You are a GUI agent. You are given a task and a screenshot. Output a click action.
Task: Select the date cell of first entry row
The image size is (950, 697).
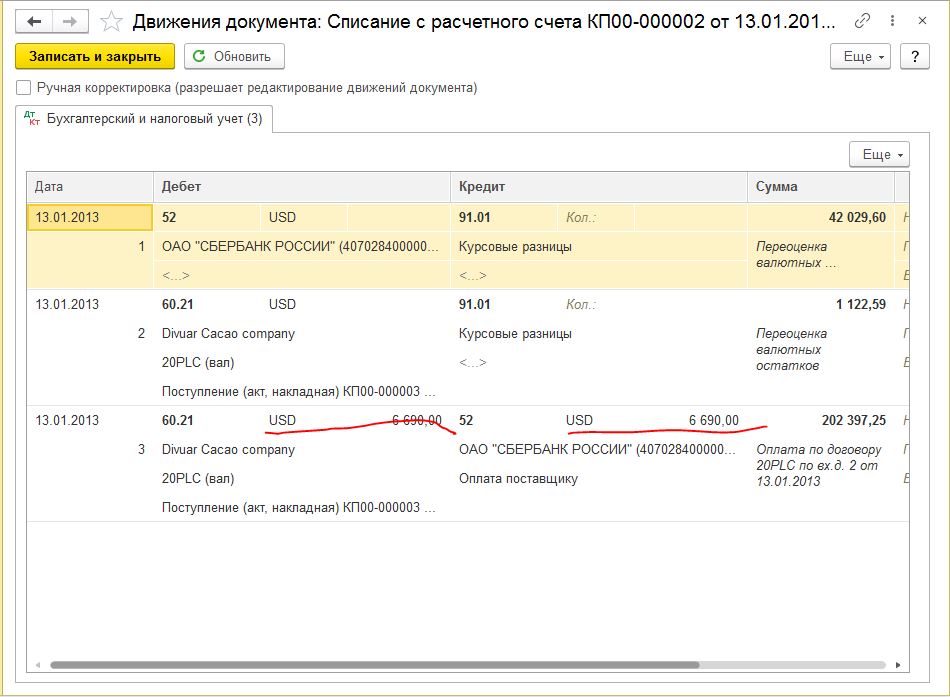point(90,217)
